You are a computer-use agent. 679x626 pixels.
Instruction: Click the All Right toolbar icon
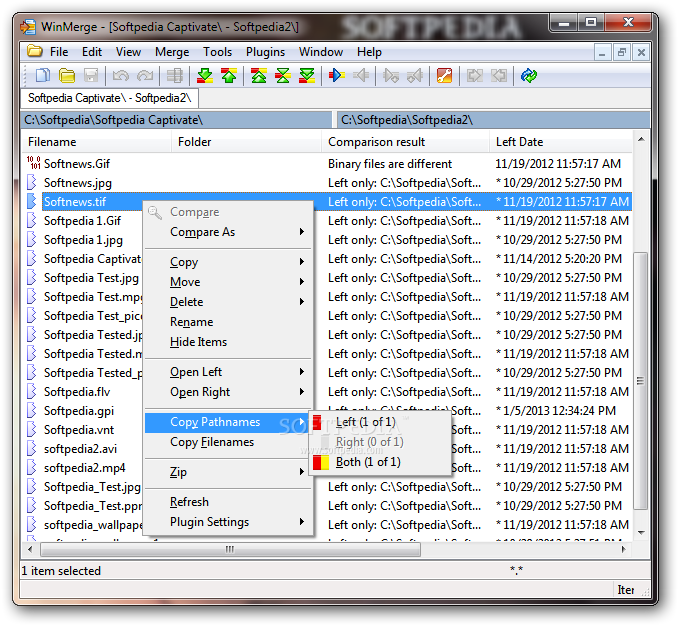pyautogui.click(x=475, y=76)
